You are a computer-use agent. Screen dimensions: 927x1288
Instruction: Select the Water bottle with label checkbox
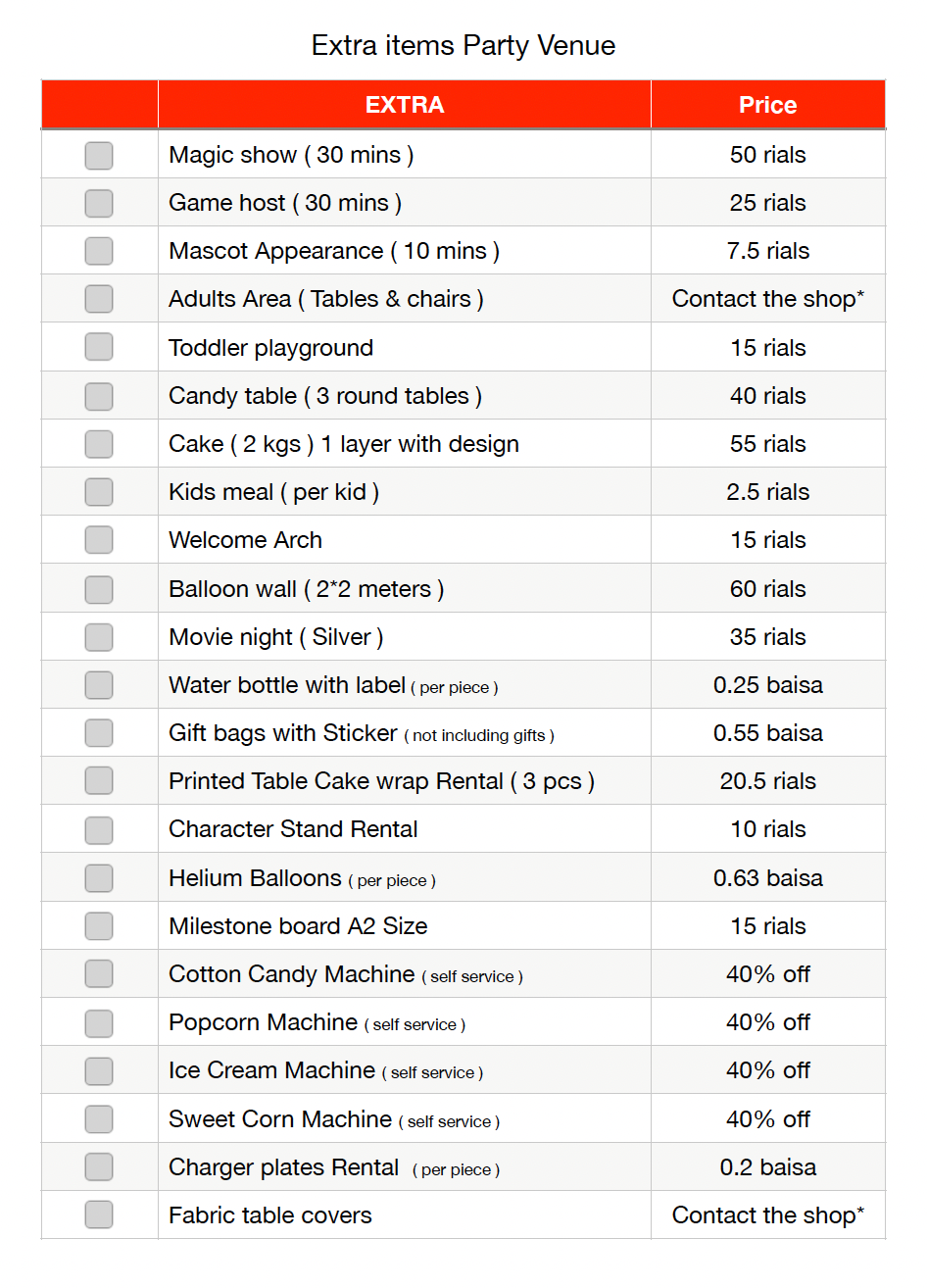coord(99,685)
